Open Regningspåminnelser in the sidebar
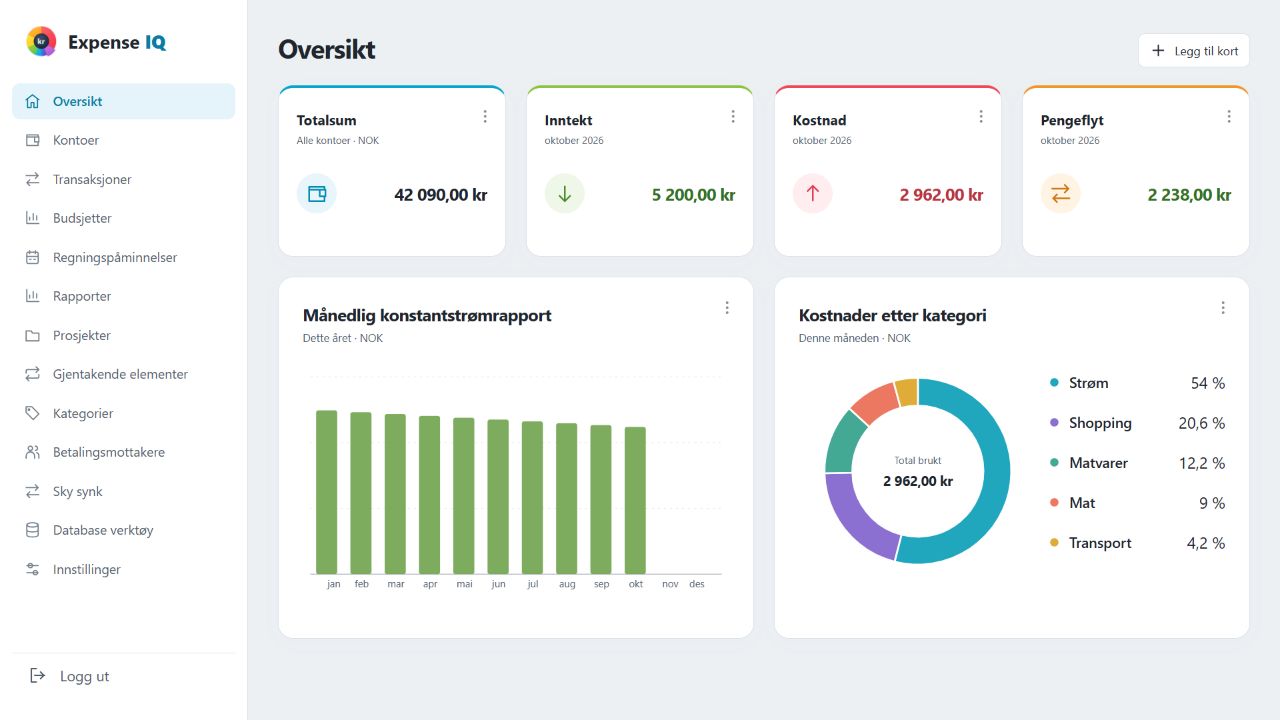The height and width of the screenshot is (720, 1280). tap(124, 257)
